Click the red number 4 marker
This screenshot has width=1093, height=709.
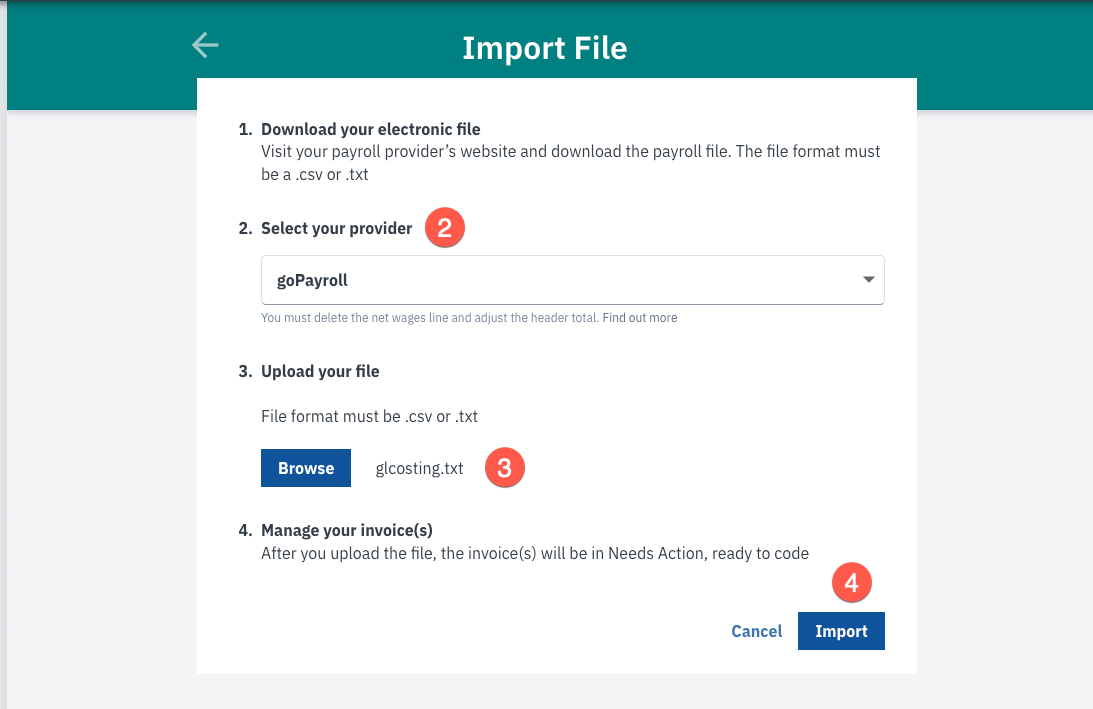pos(852,582)
